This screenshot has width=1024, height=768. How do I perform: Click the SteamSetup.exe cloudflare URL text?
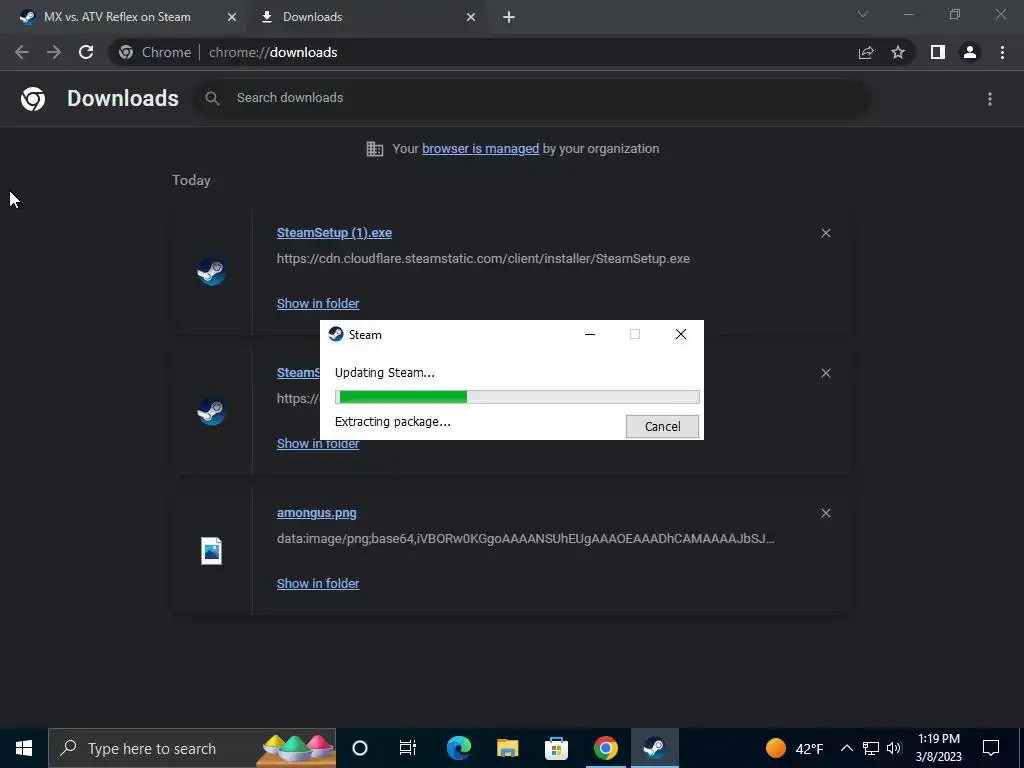(483, 259)
